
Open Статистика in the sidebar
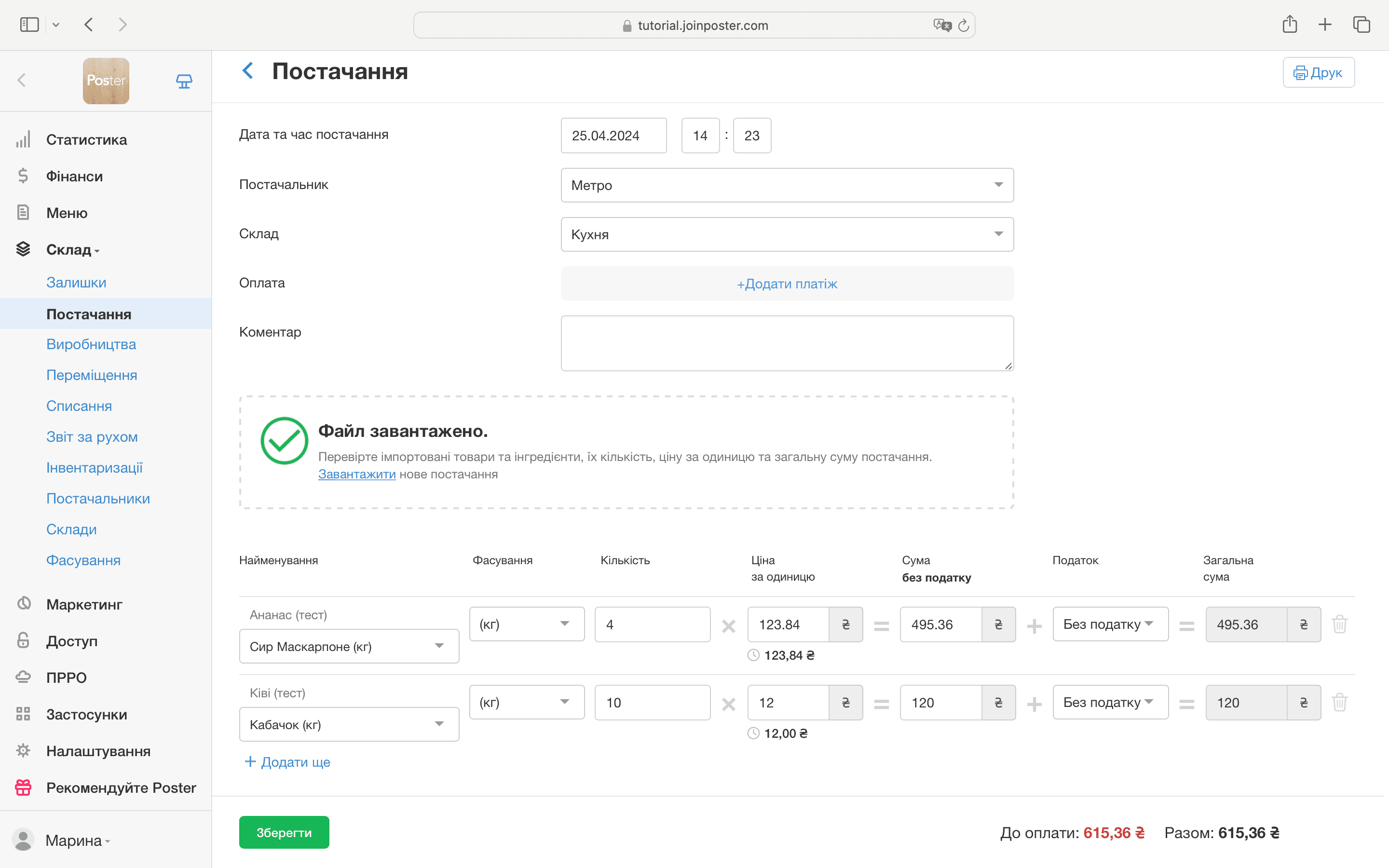[86, 139]
